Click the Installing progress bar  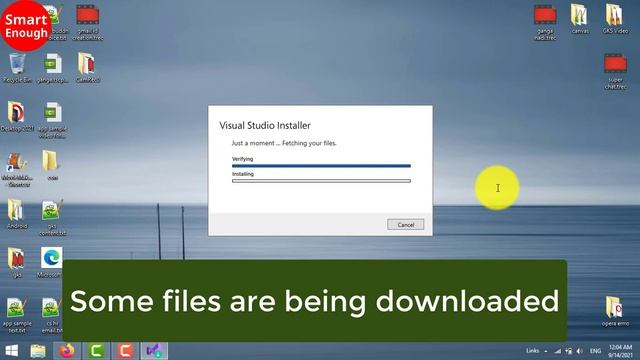tap(321, 181)
